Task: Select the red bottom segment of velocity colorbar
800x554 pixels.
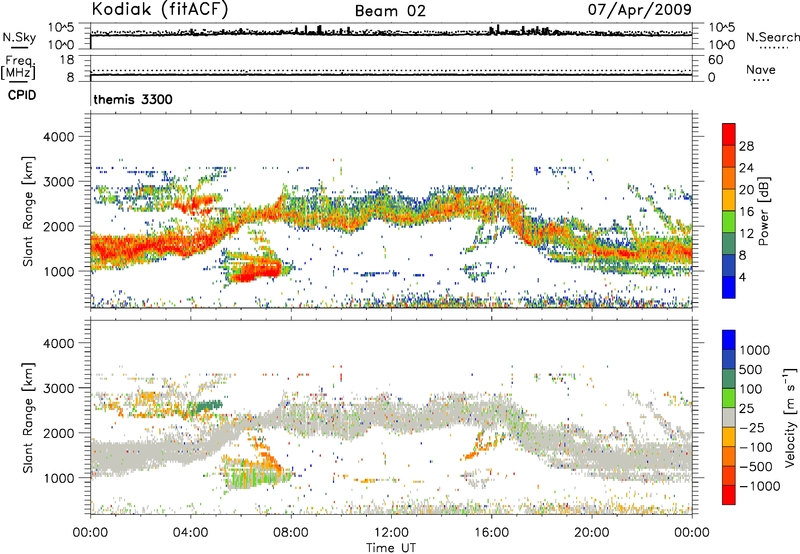Action: [x=729, y=495]
